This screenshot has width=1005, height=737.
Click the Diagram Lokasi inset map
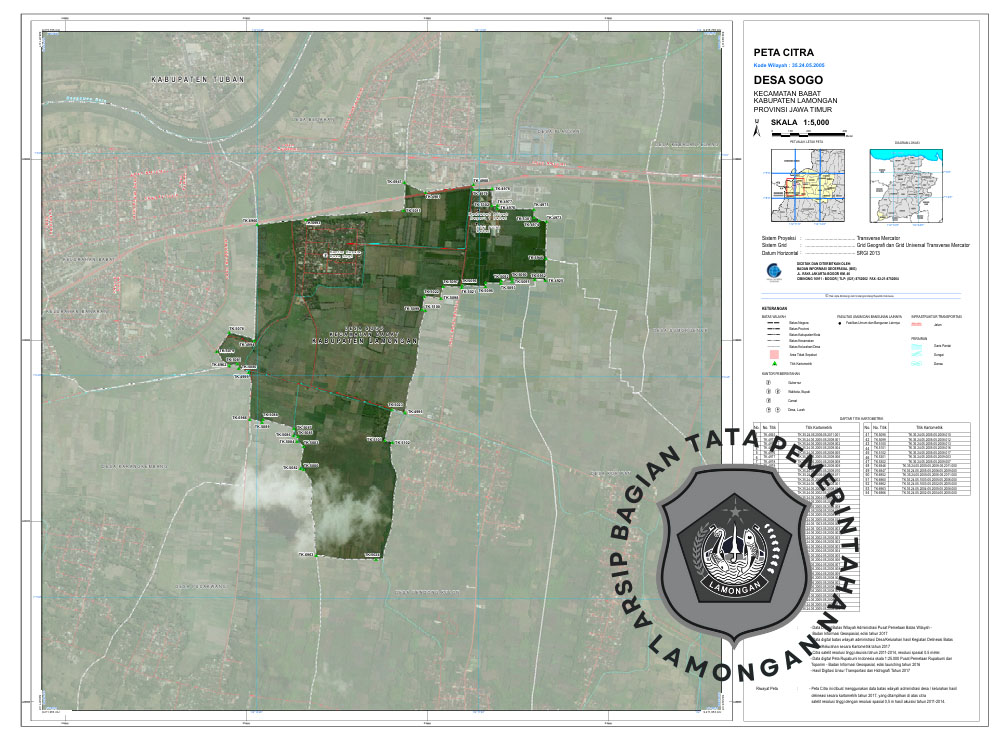904,184
